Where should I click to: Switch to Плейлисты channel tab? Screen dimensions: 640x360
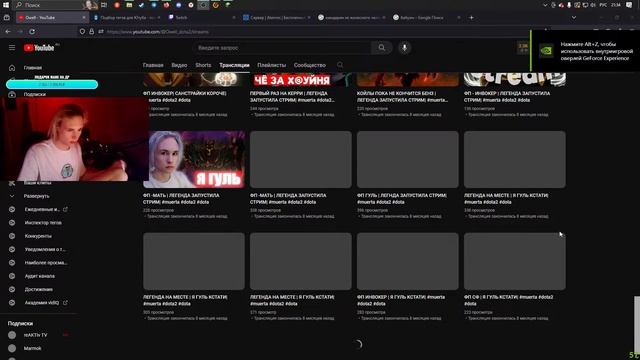click(271, 65)
